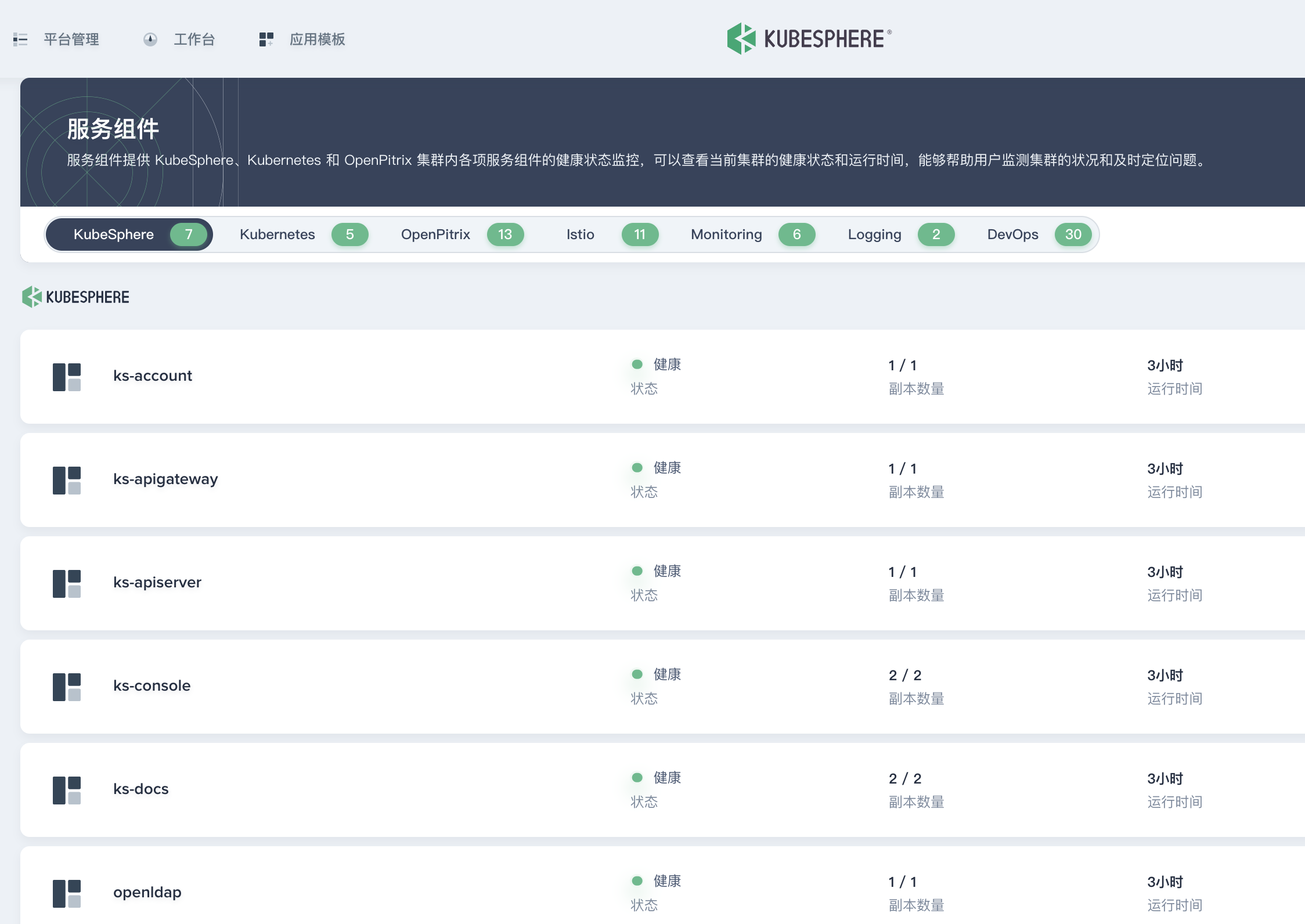Click the 健康 status of ks-docs

click(x=667, y=778)
